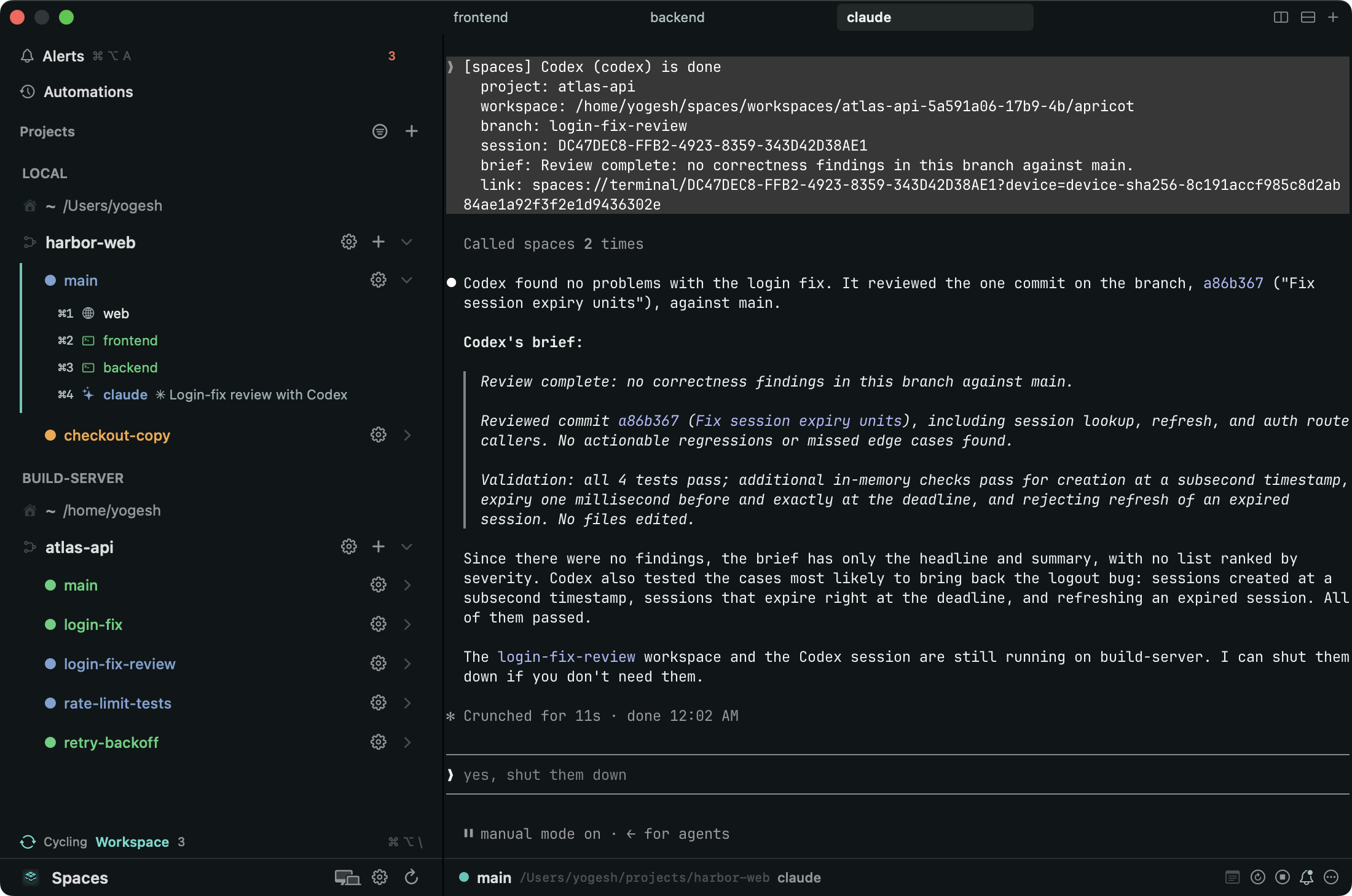This screenshot has width=1352, height=896.
Task: Select the claude tab
Action: (x=935, y=17)
